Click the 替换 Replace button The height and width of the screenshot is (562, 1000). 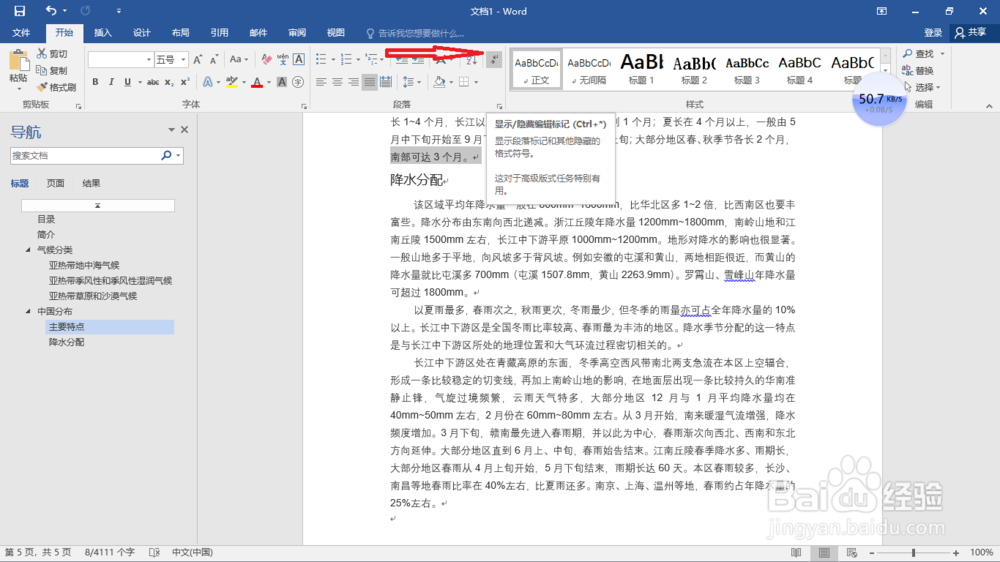pos(919,70)
